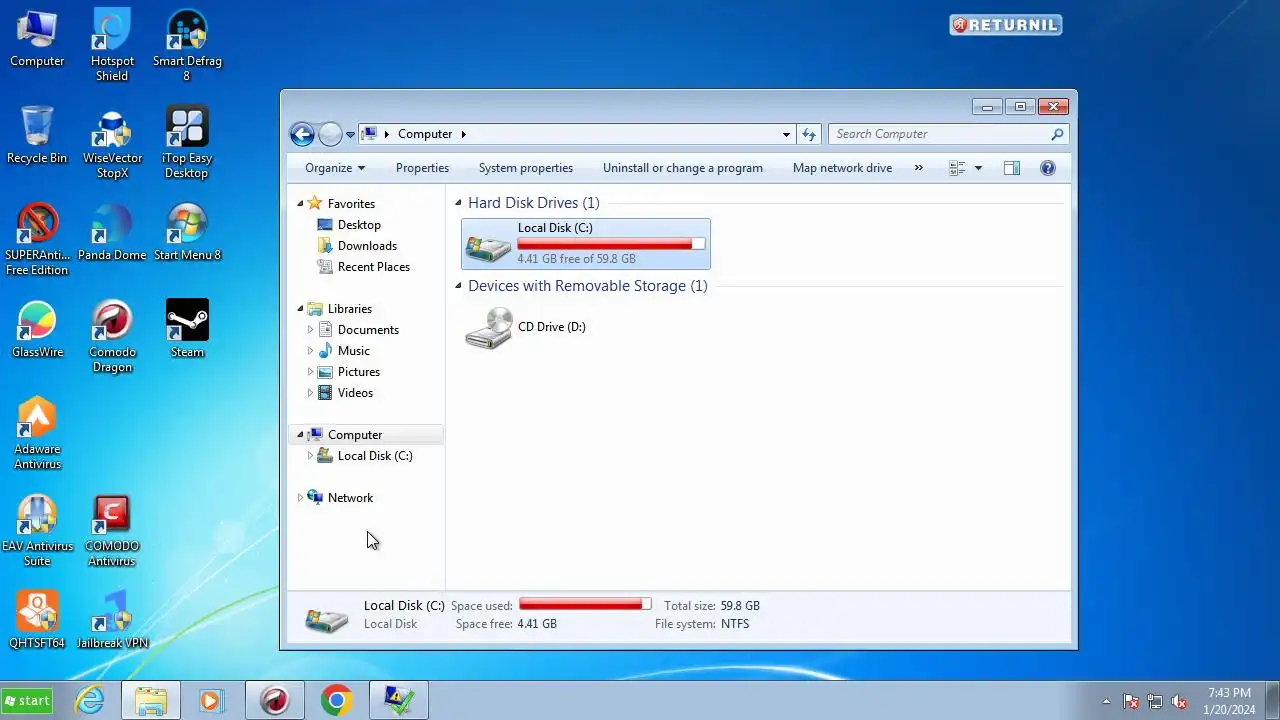Open the muted volume tray icon
This screenshot has width=1280, height=720.
pos(1180,701)
